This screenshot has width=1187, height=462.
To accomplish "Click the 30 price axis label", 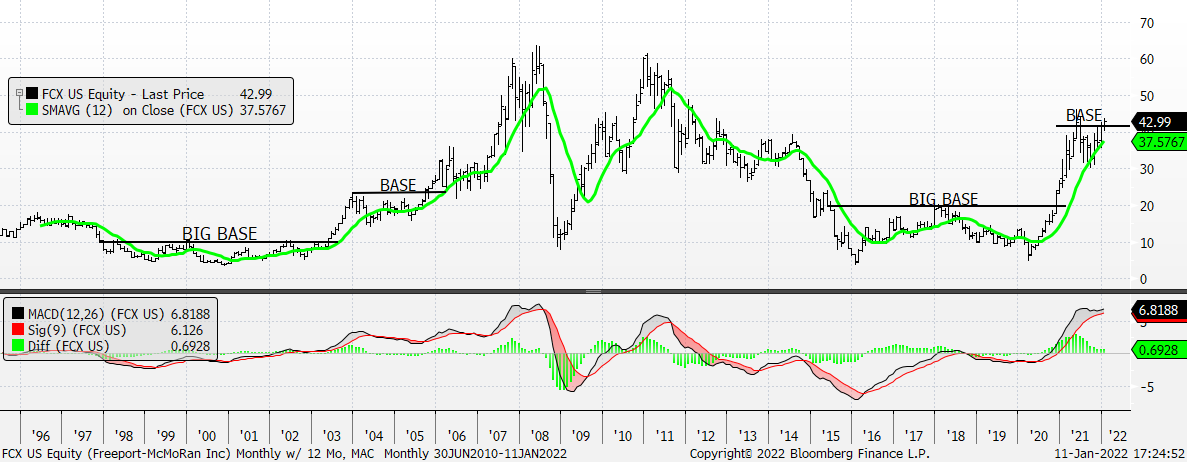I will [x=1147, y=170].
